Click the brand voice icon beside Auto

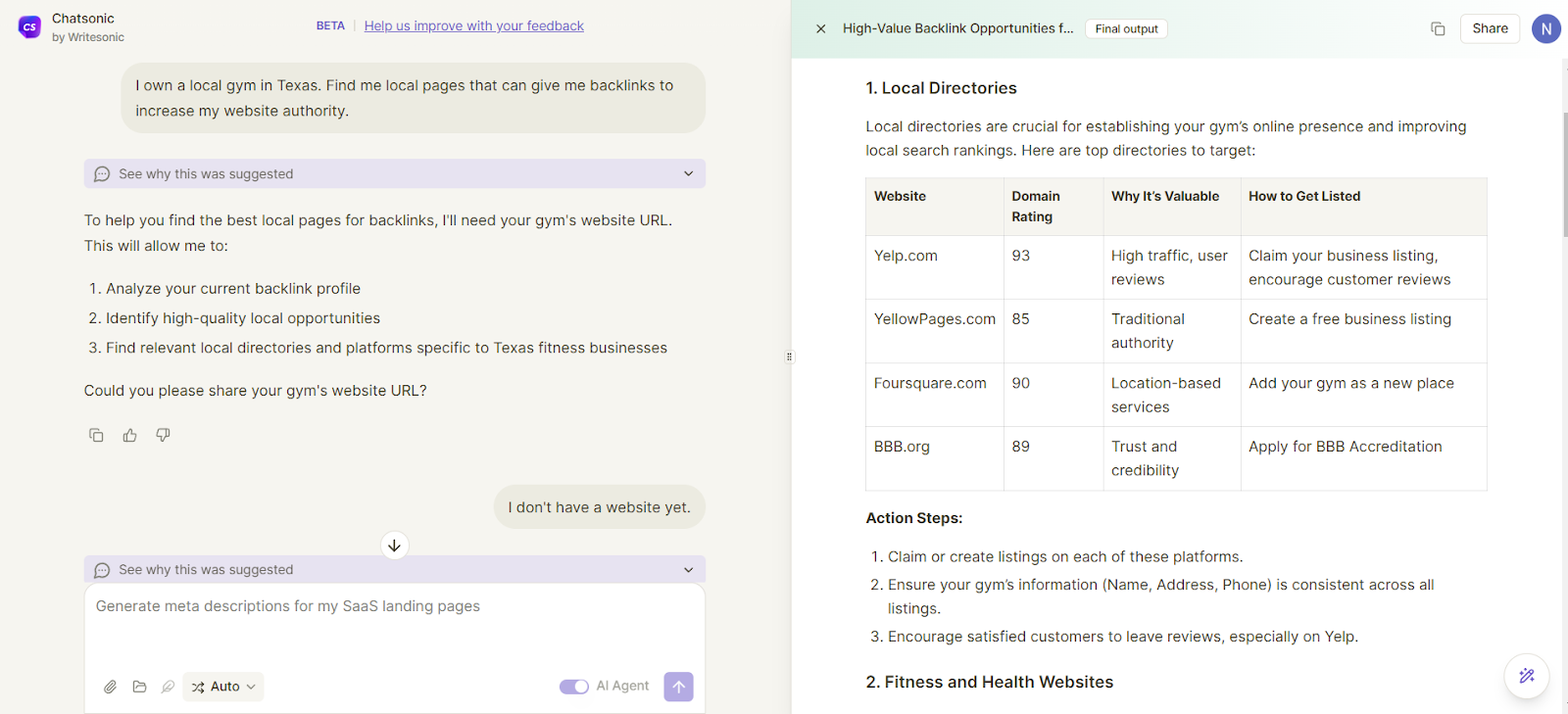[168, 687]
